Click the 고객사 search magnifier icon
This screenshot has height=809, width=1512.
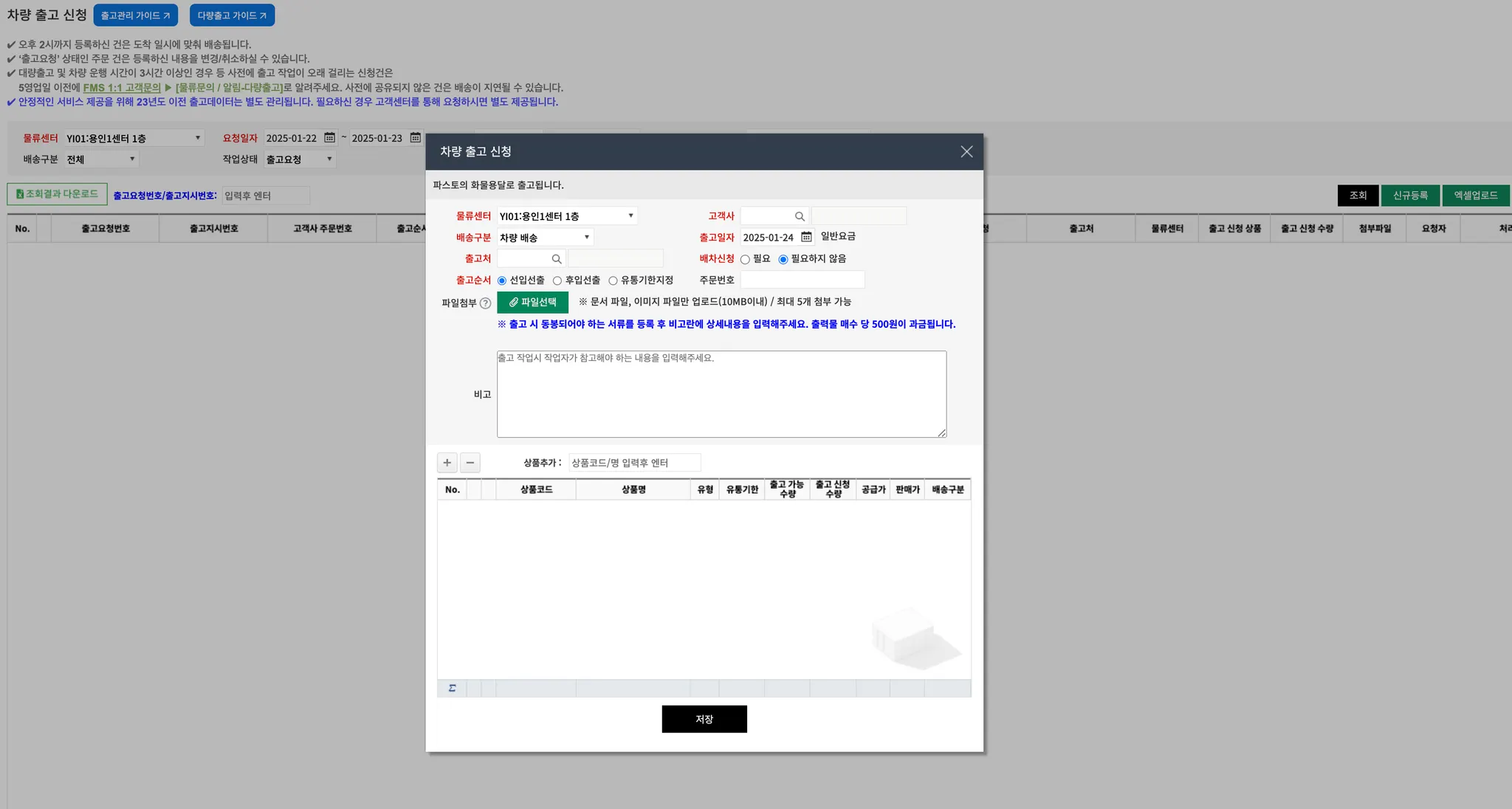point(800,216)
